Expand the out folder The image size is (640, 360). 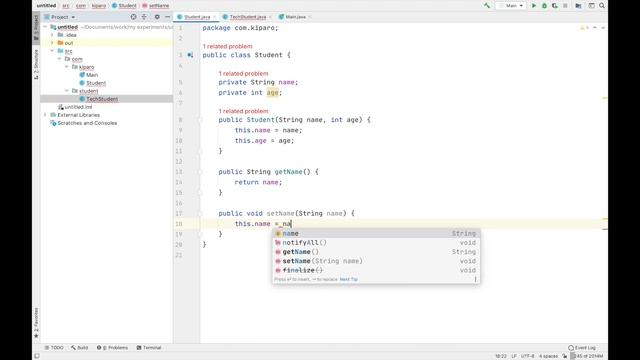pos(52,43)
